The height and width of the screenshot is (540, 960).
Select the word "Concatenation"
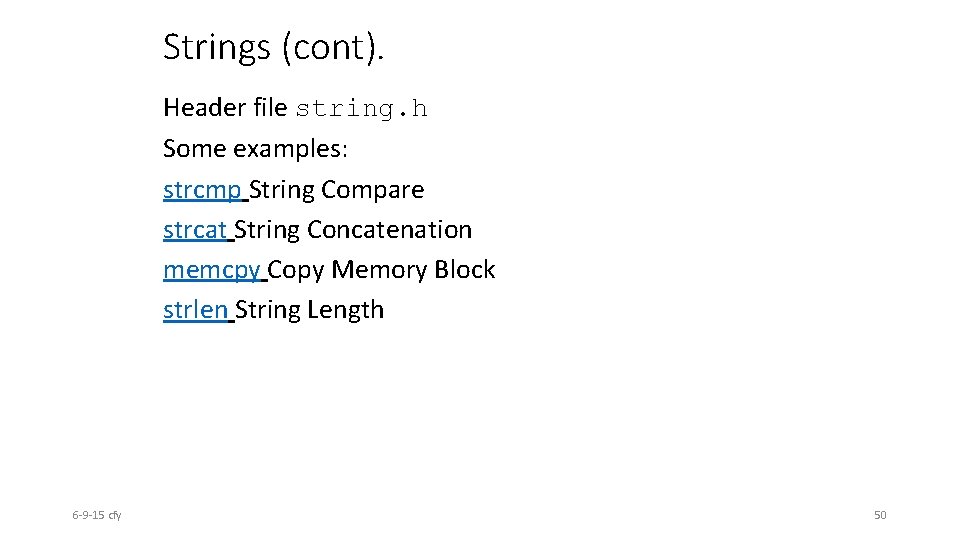coord(389,230)
